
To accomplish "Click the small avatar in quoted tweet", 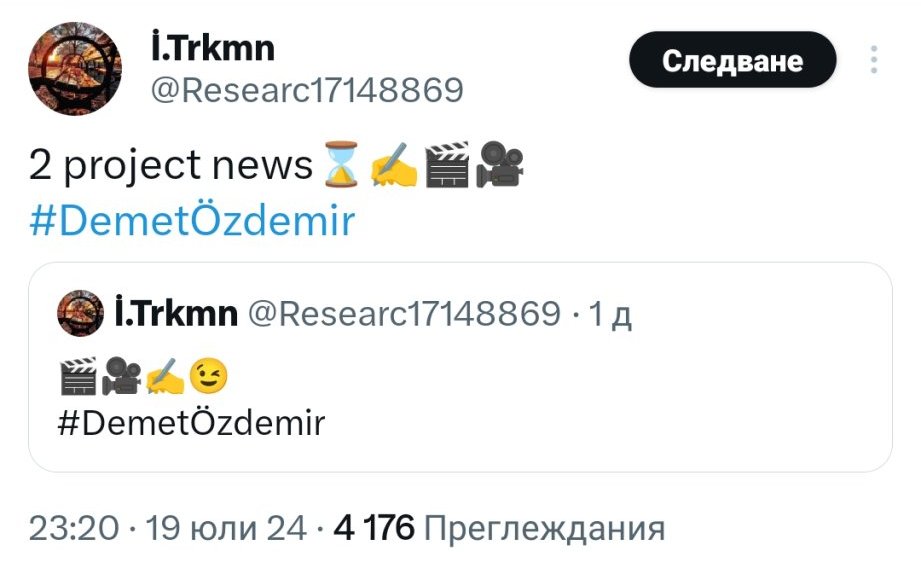I will (x=81, y=315).
